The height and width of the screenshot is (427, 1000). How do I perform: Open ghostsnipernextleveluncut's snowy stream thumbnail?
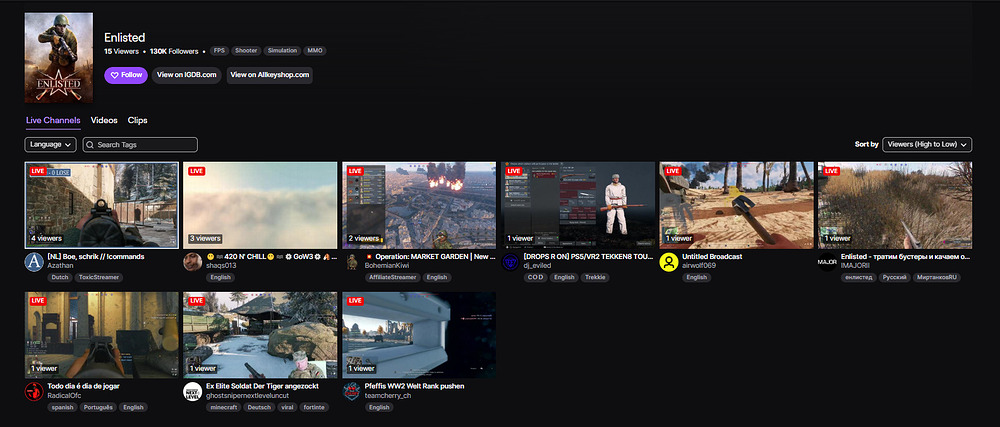point(260,335)
